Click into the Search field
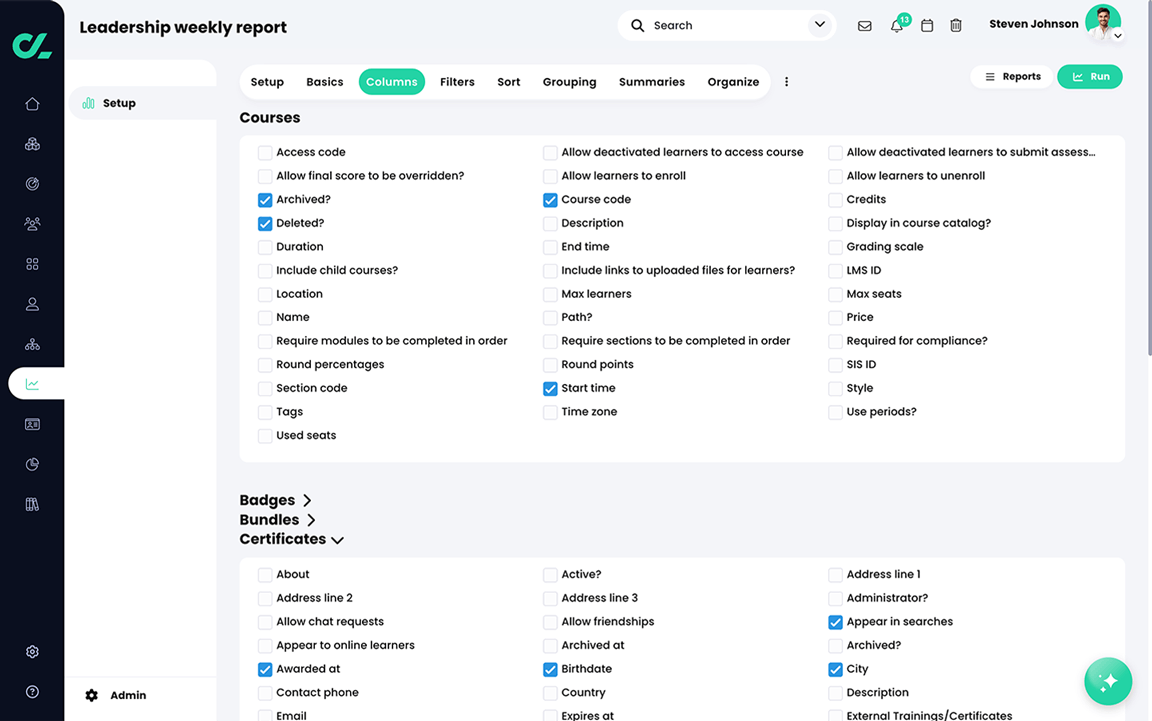1152x721 pixels. click(x=727, y=26)
